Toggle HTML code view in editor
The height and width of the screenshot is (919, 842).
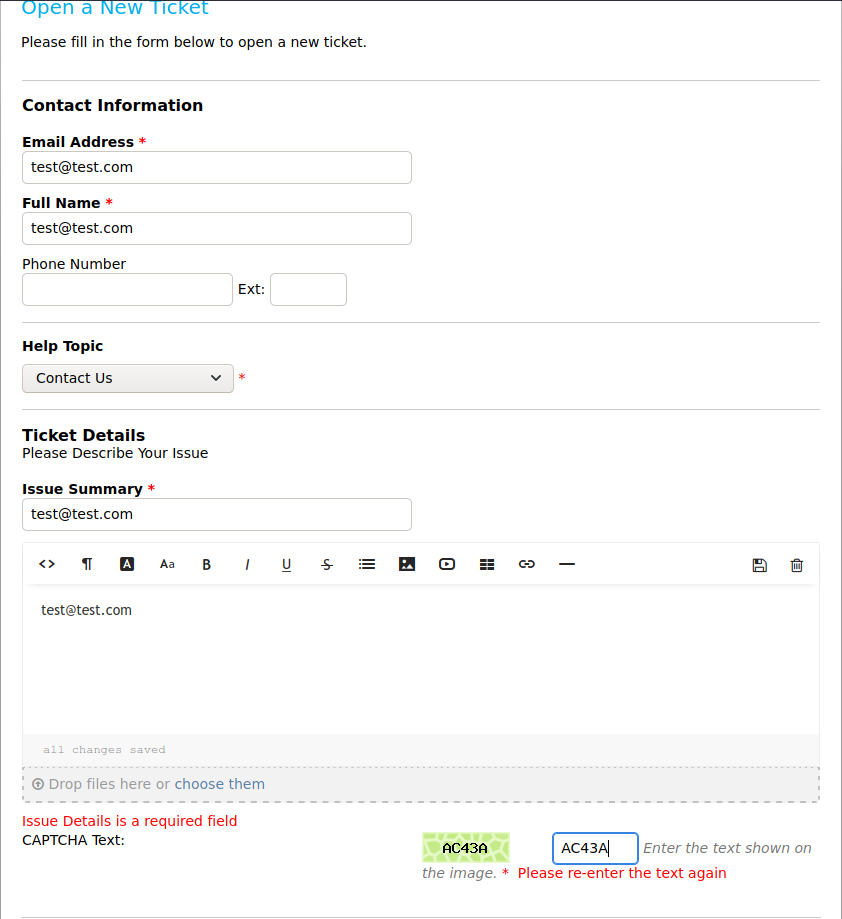(47, 564)
